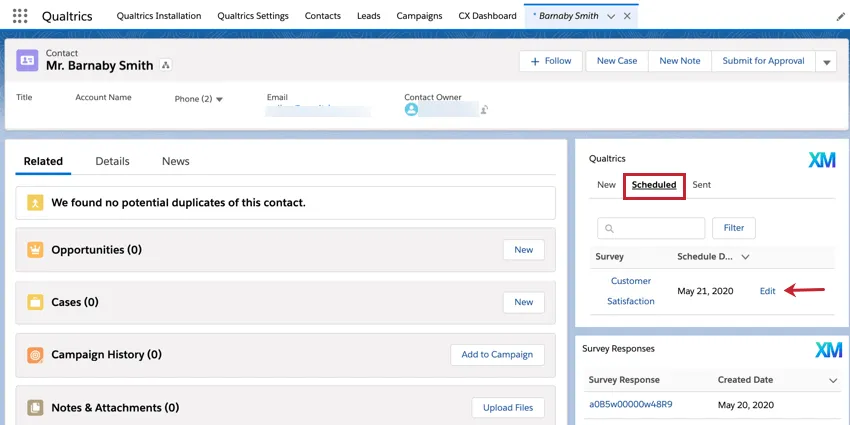
Task: Click the change owner icon near Contact Owner
Action: [x=484, y=110]
